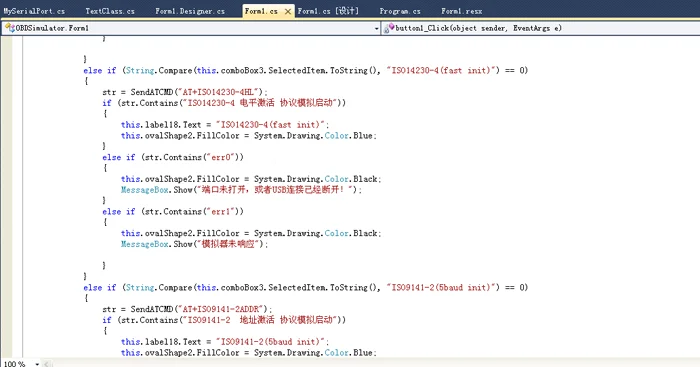700x367 pixels.
Task: Click the MessageBox.Show line mentioning USB
Action: tap(242, 190)
